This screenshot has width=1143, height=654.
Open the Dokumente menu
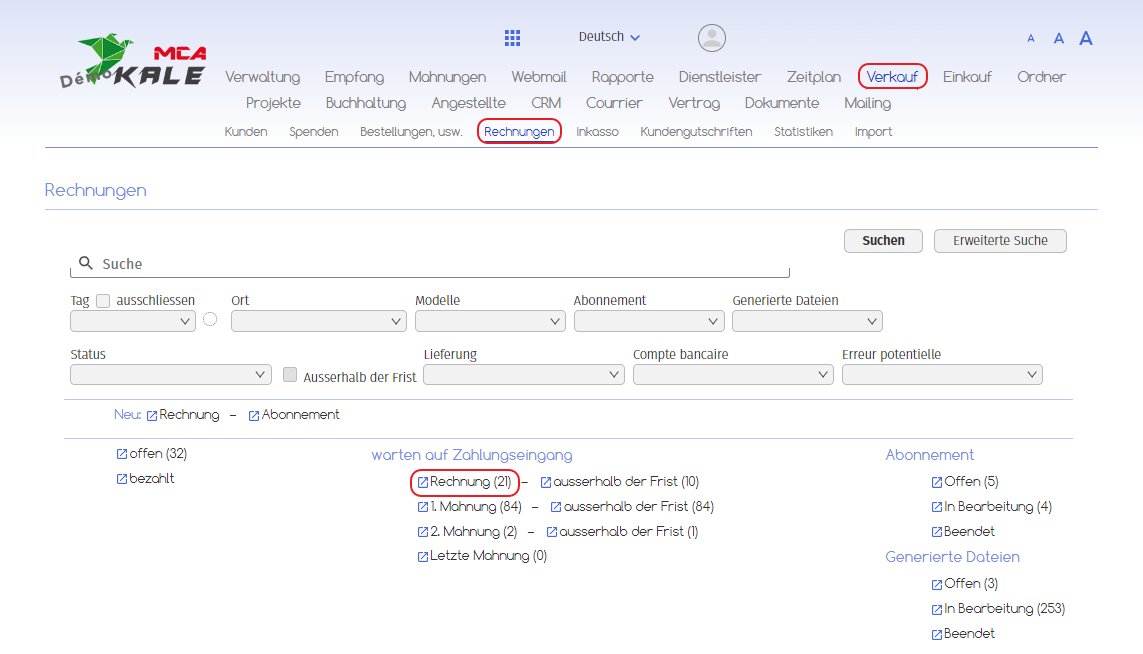pos(781,103)
